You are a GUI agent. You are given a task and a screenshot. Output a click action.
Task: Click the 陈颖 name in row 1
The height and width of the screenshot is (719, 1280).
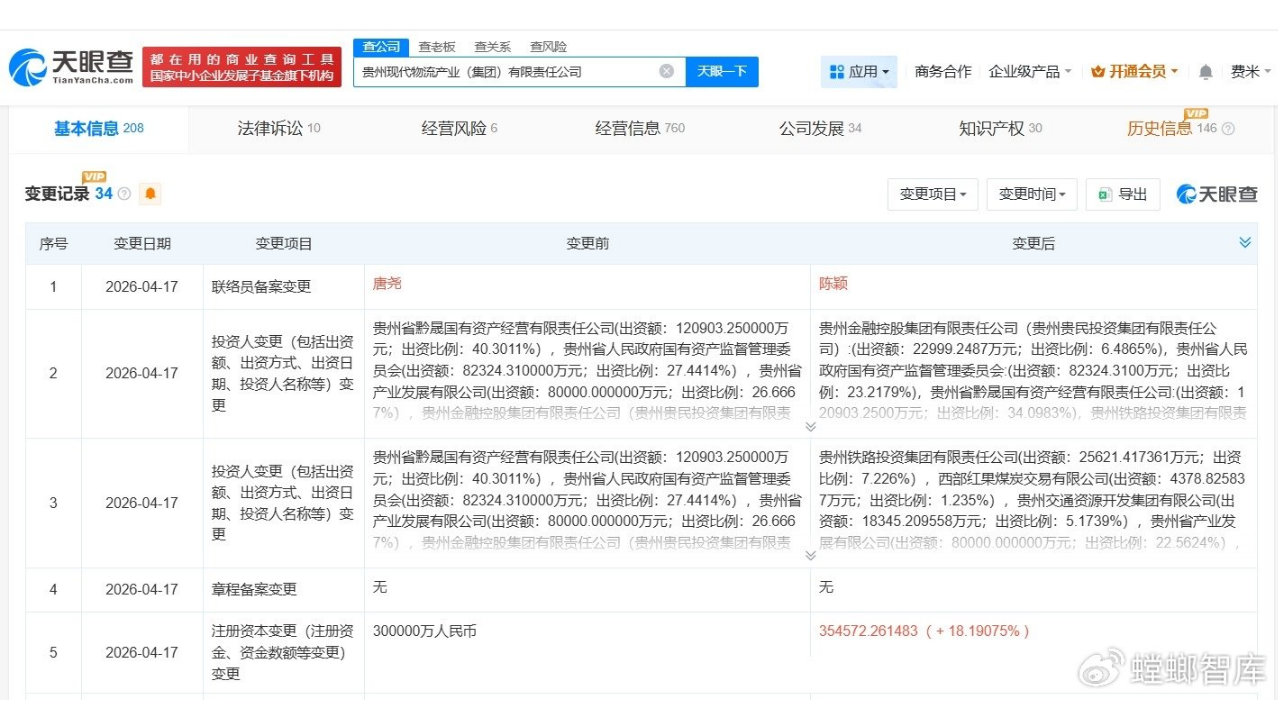833,284
